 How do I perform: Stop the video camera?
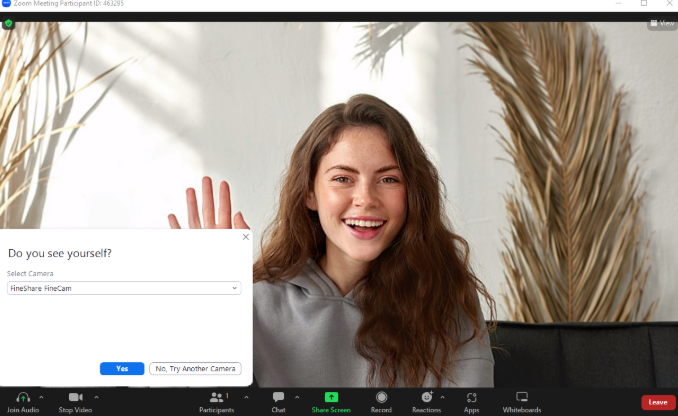click(x=75, y=402)
